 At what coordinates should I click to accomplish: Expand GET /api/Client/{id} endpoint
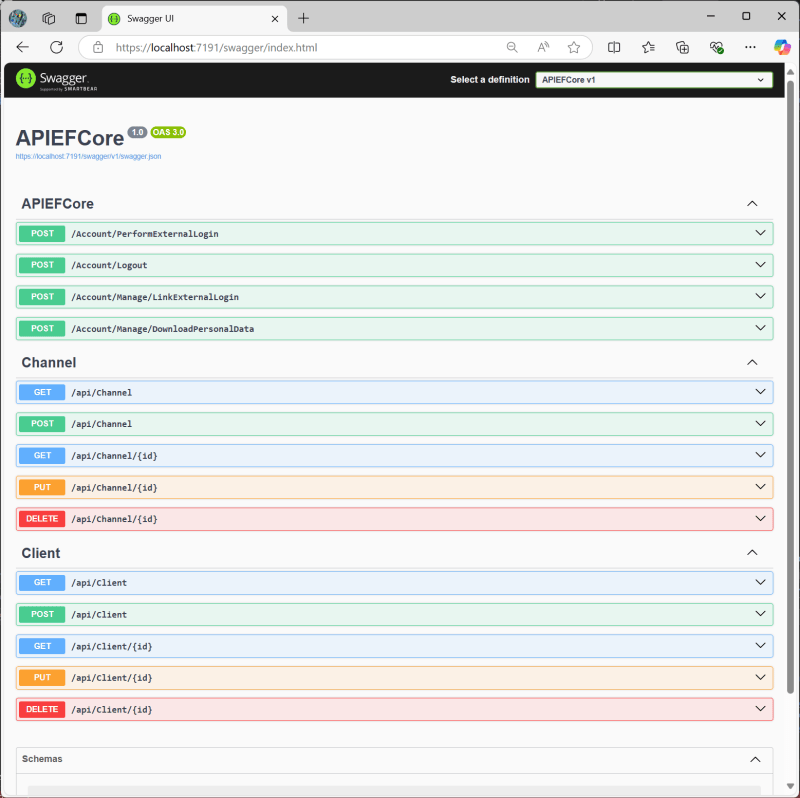click(x=394, y=646)
